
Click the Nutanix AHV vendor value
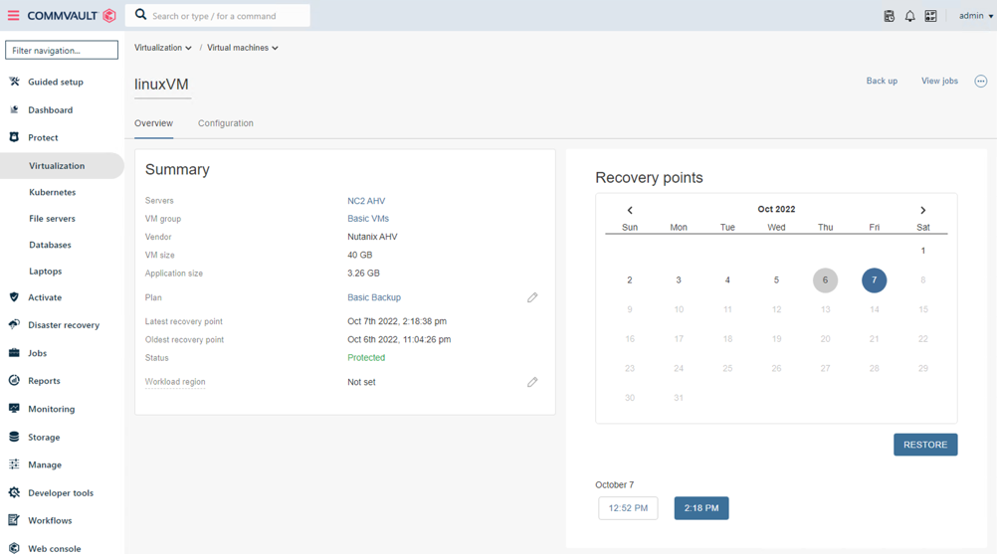click(373, 237)
